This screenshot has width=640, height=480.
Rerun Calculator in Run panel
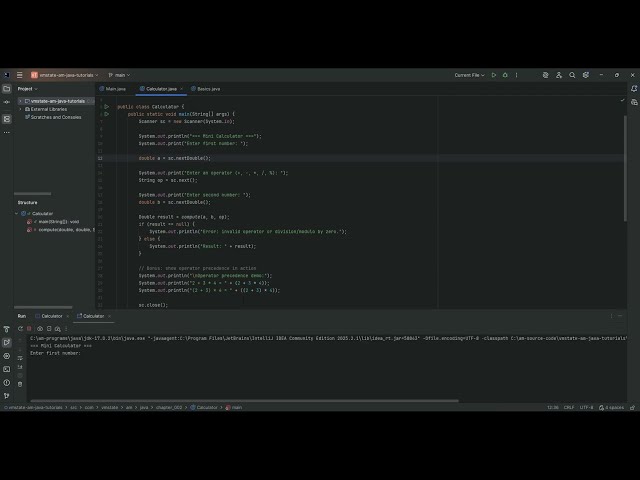point(20,329)
